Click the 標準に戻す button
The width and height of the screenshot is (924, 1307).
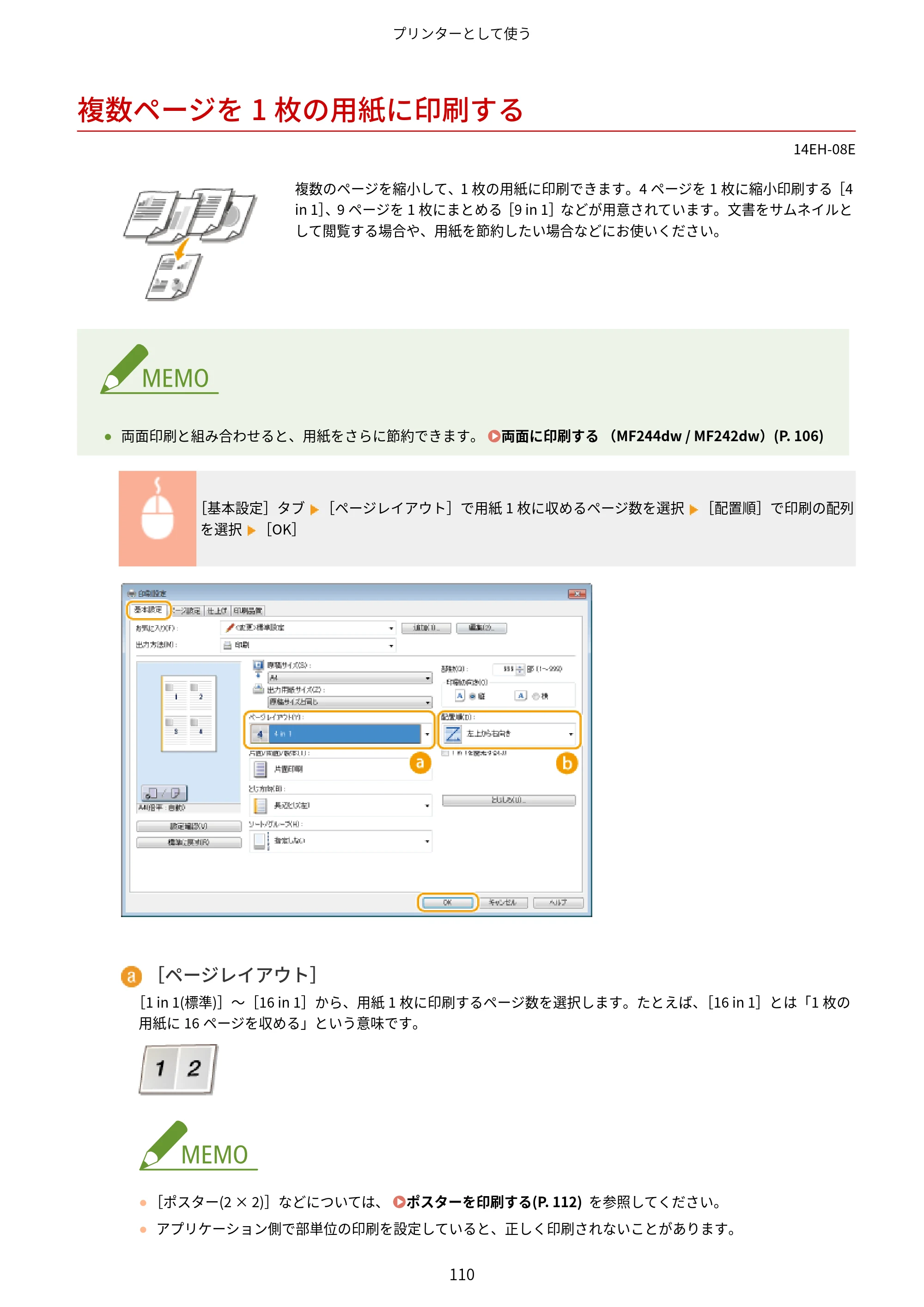click(189, 843)
